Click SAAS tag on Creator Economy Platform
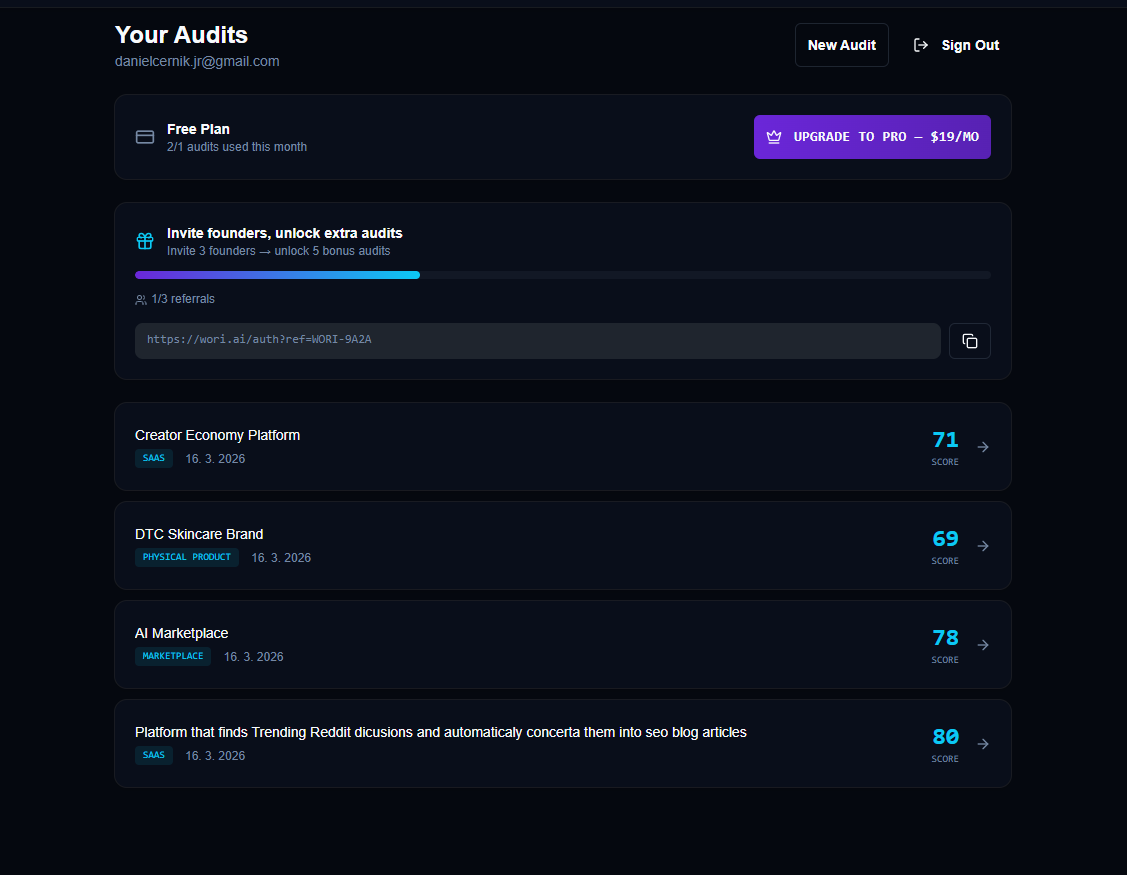Screen dimensions: 1127x875 click(x=154, y=458)
